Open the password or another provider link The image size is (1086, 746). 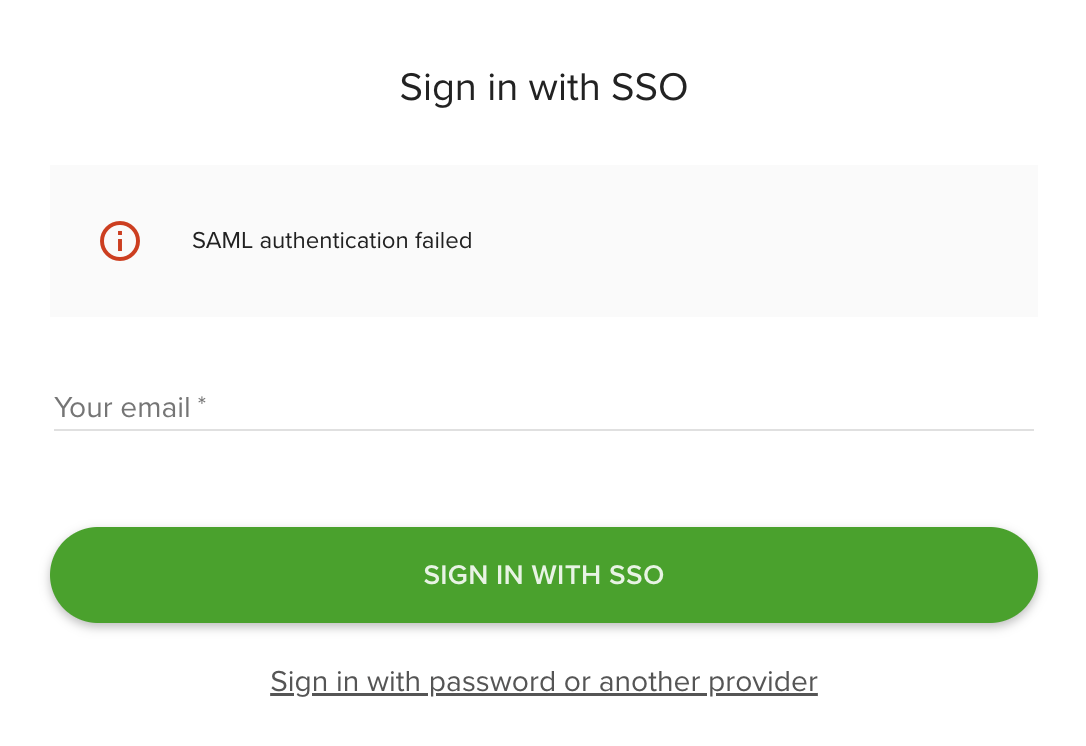tap(543, 682)
